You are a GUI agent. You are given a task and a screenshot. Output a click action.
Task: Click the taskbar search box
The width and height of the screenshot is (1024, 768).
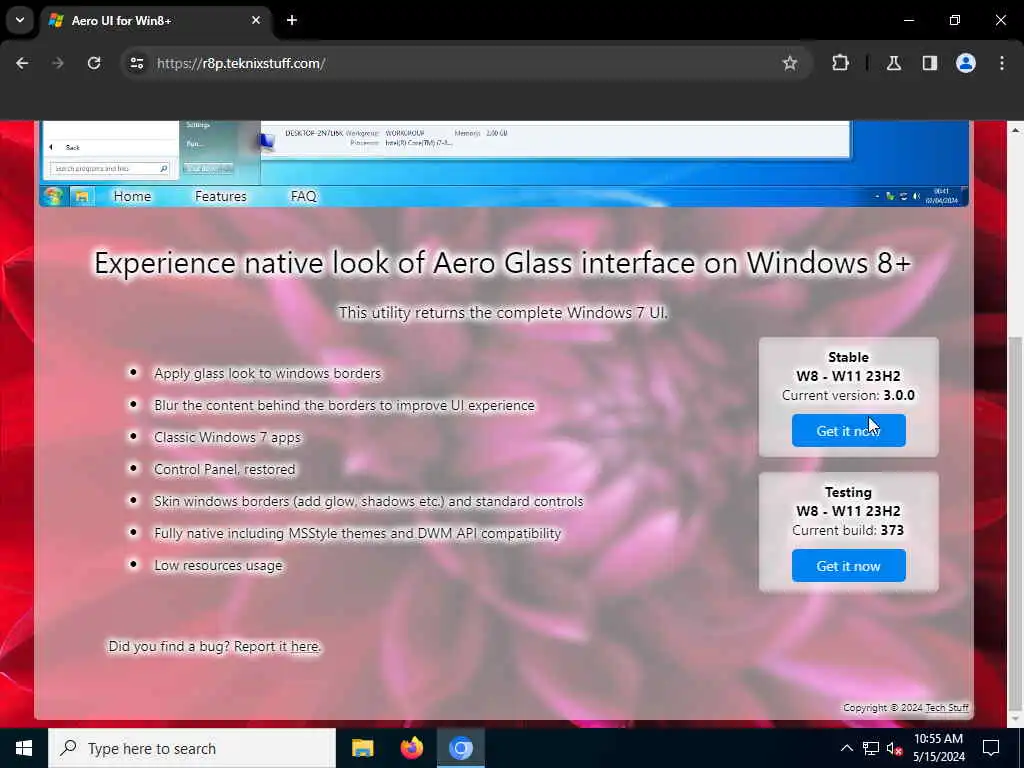192,748
